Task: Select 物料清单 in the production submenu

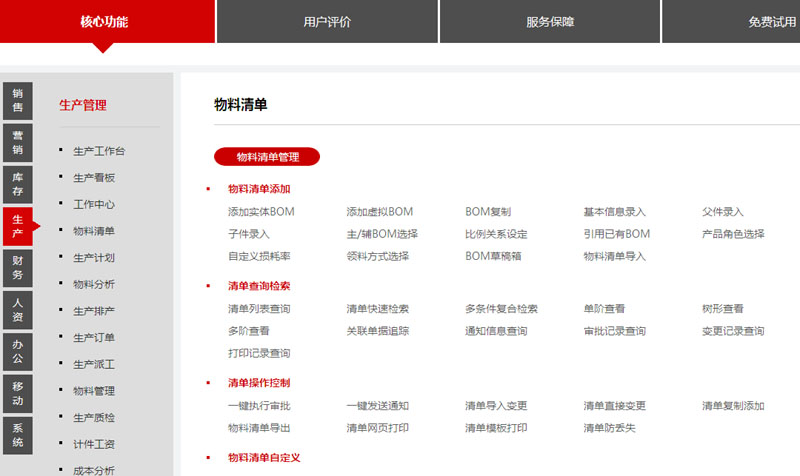Action: tap(94, 231)
